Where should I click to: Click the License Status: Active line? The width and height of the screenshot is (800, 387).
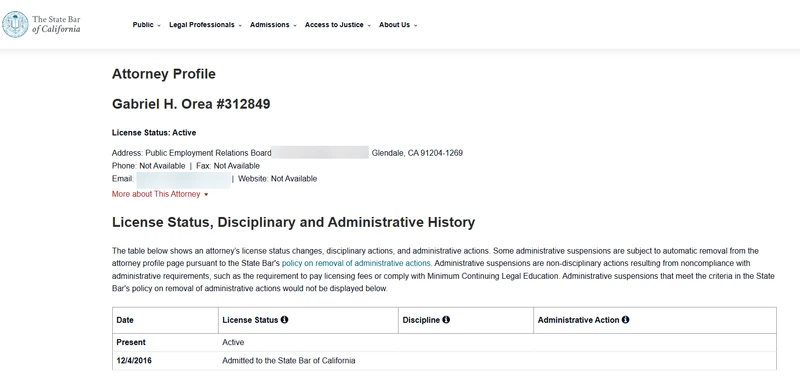(x=154, y=133)
